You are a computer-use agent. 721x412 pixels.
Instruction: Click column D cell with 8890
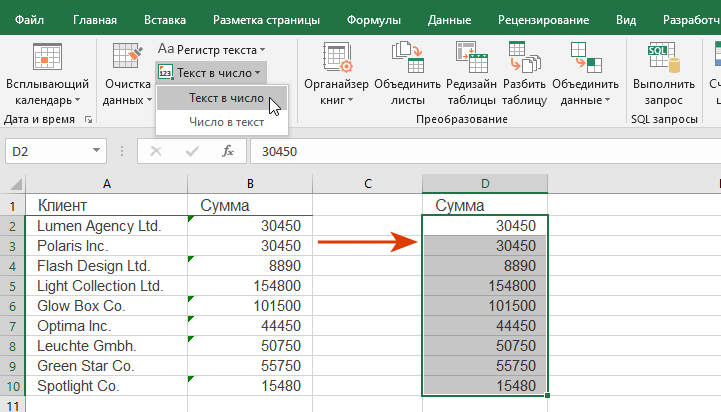tap(485, 266)
